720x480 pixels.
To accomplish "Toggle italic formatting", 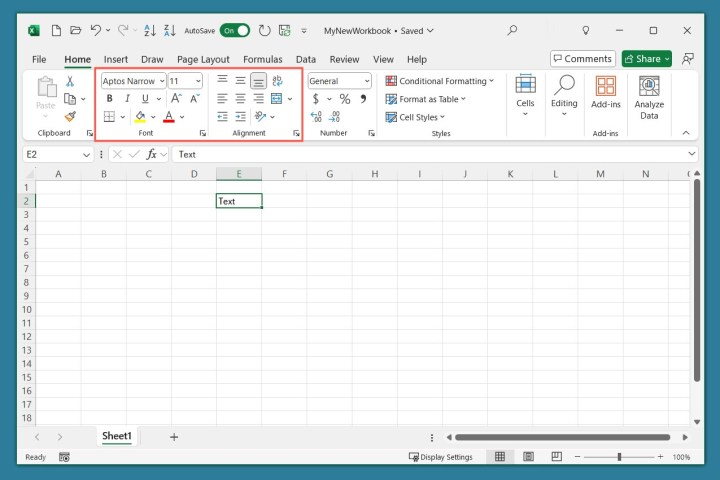I will coord(127,99).
